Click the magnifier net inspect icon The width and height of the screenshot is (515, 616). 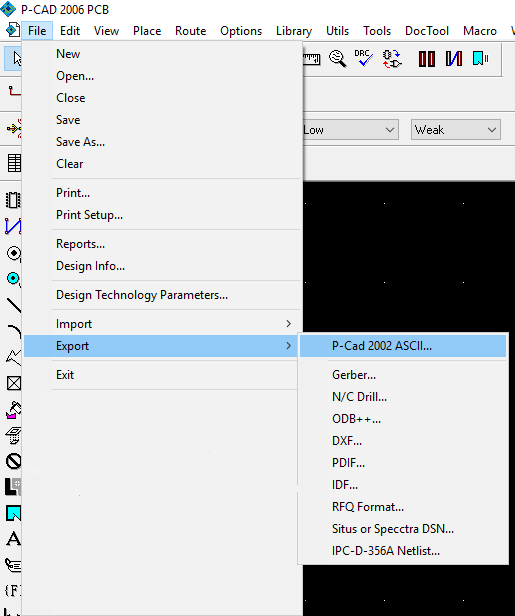click(337, 59)
